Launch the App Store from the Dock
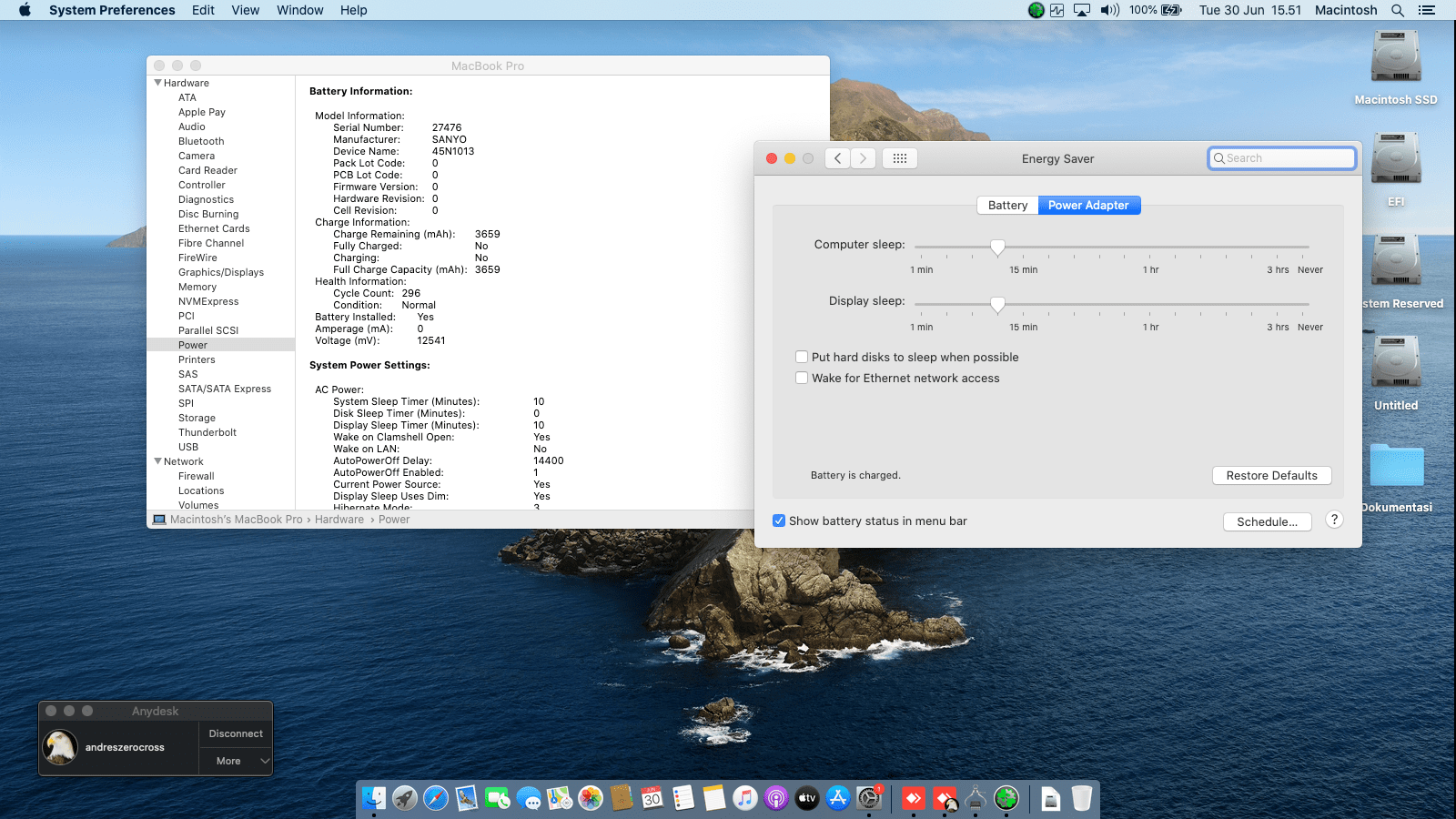The height and width of the screenshot is (819, 1456). point(838,799)
